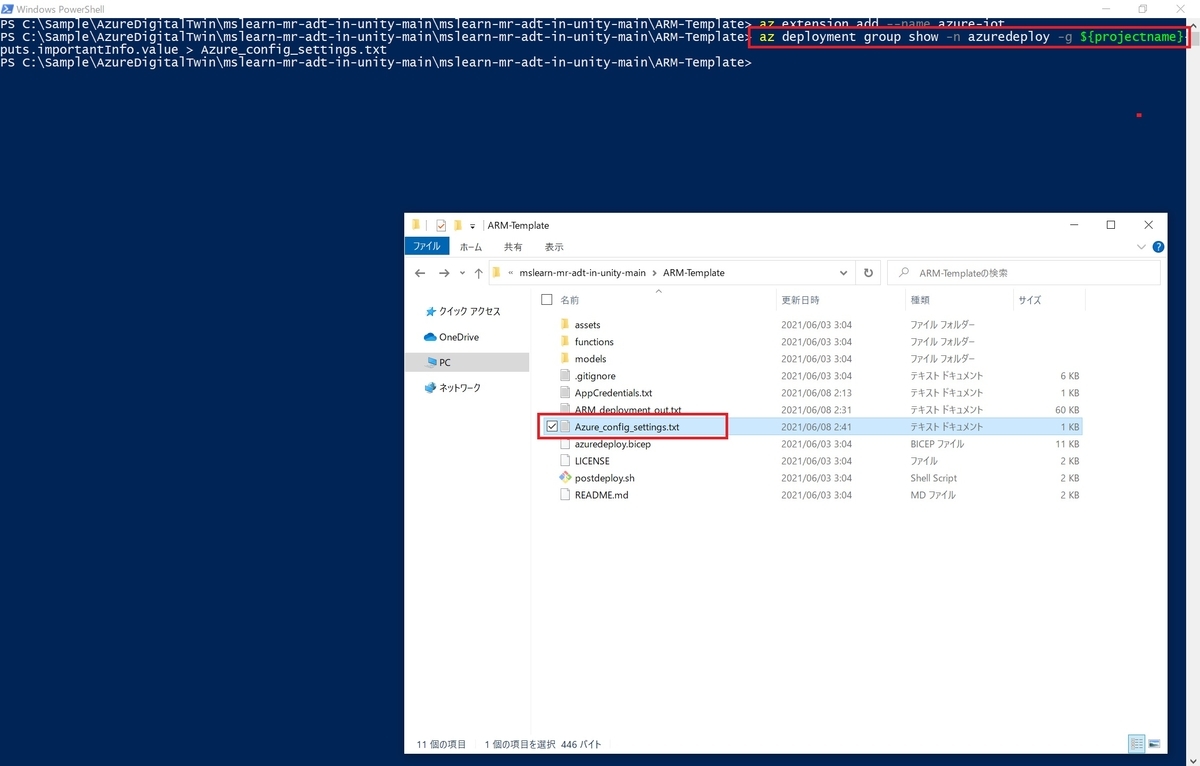The width and height of the screenshot is (1200, 766).
Task: Select the README.md file name
Action: [602, 495]
